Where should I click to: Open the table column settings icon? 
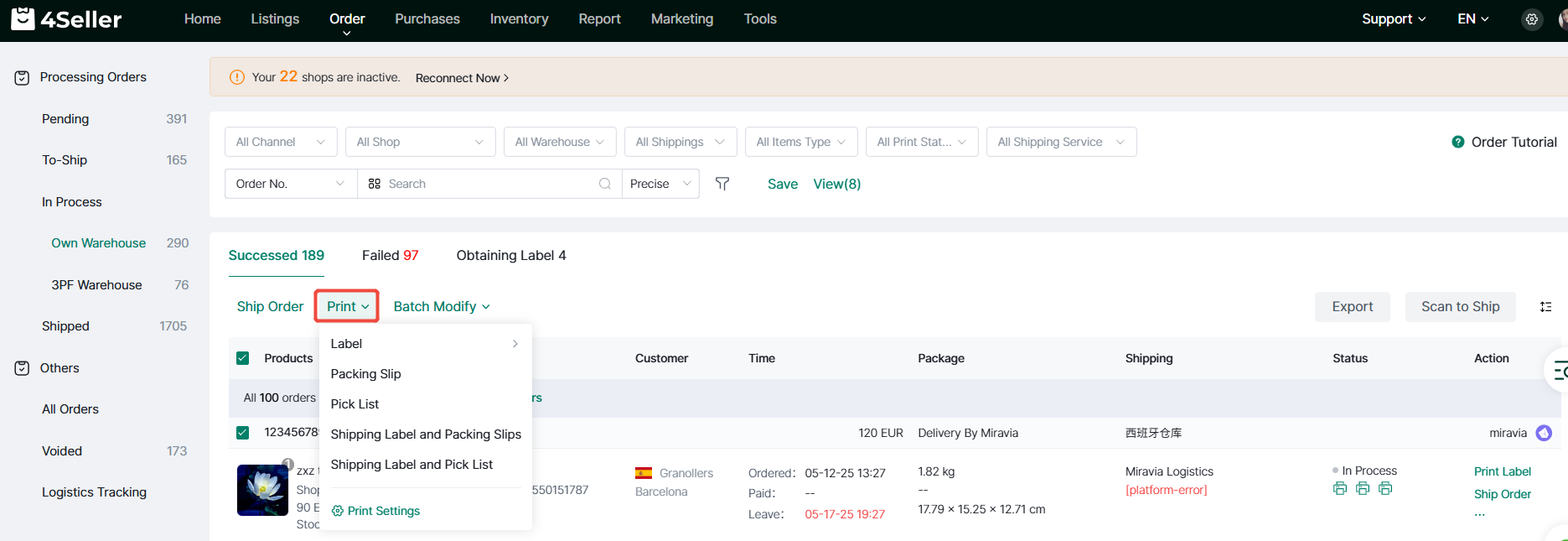tap(1546, 307)
